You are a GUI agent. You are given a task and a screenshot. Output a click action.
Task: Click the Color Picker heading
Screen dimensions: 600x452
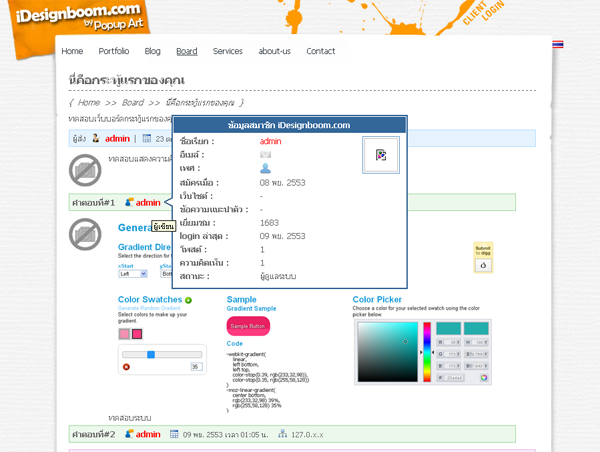(x=377, y=299)
